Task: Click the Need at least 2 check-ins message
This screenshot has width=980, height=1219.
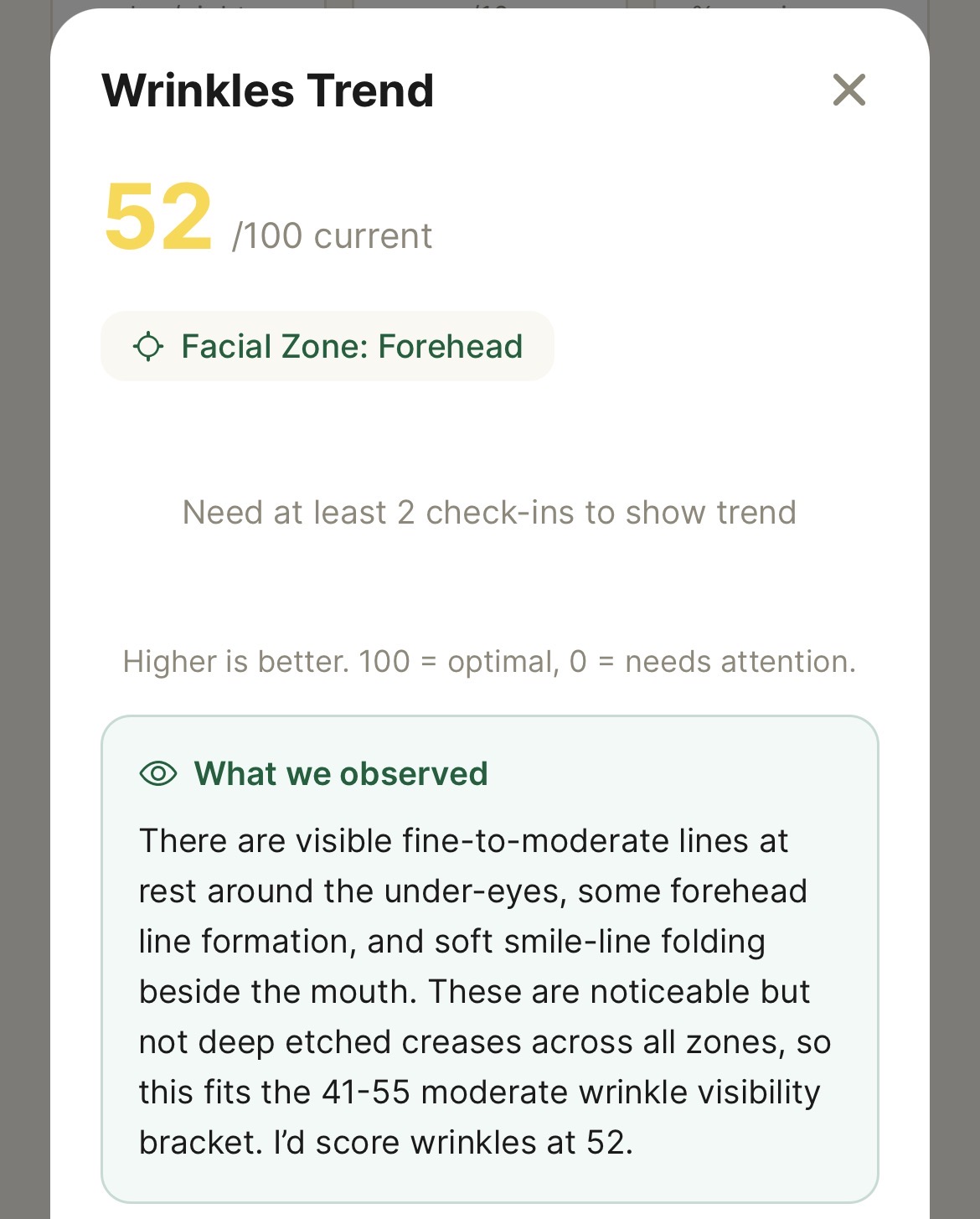Action: (x=489, y=512)
